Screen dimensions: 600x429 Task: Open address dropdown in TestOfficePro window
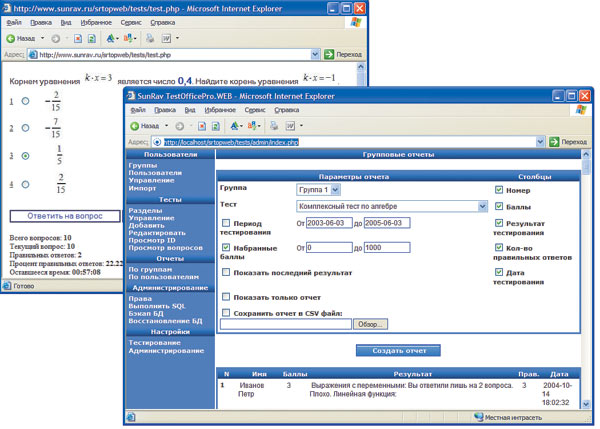(540, 142)
